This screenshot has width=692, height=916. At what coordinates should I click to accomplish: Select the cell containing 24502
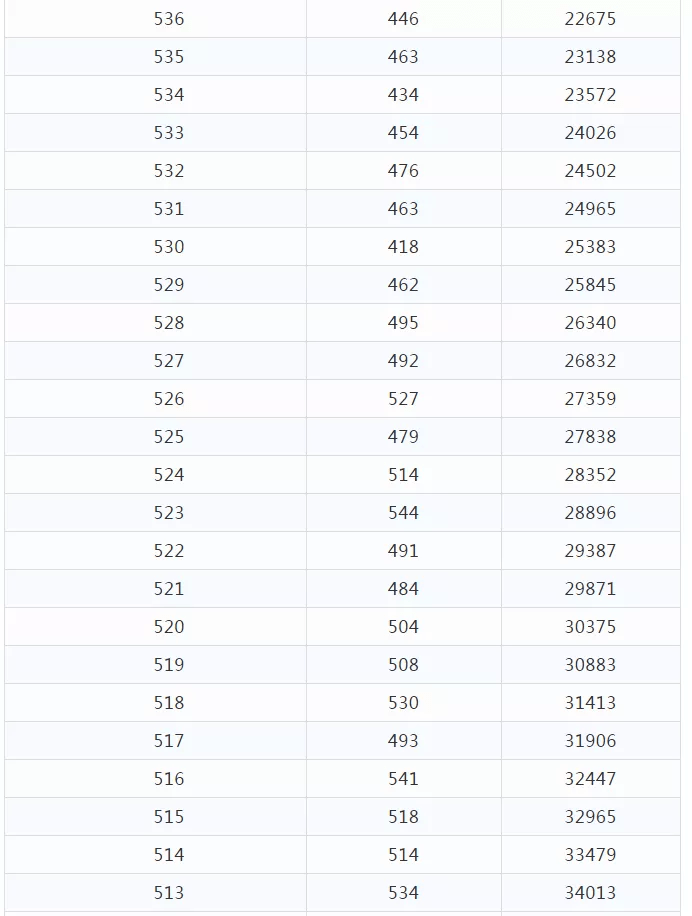coord(590,171)
